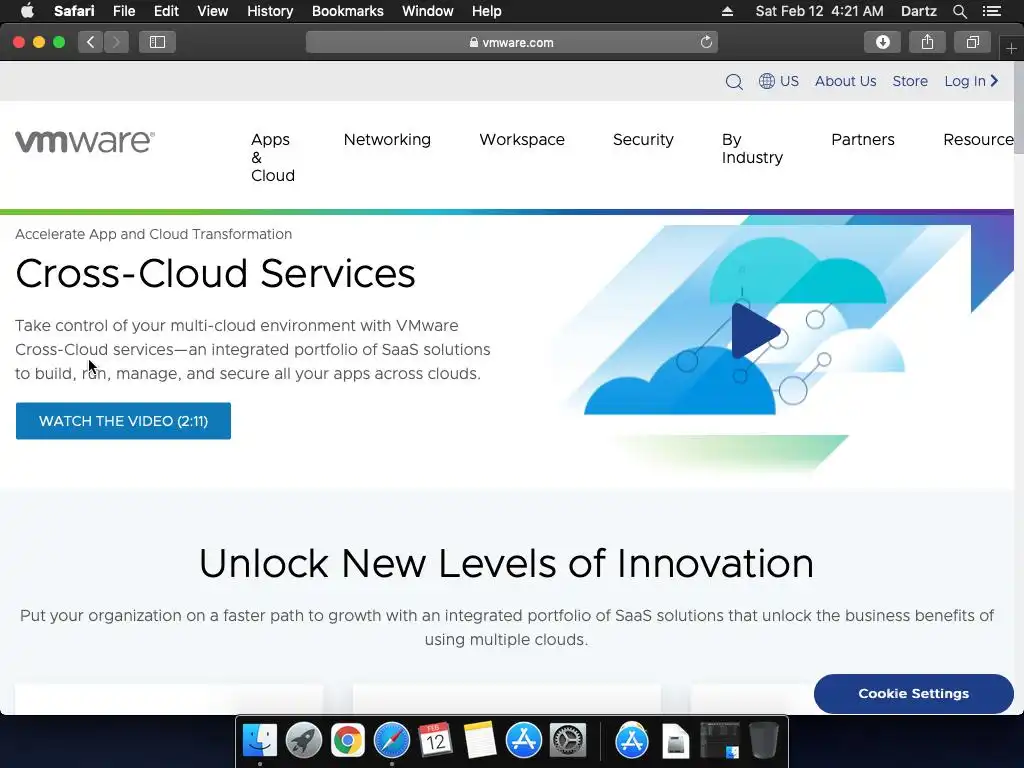This screenshot has width=1024, height=768.
Task: Open Google Chrome from the Dock
Action: [347, 741]
